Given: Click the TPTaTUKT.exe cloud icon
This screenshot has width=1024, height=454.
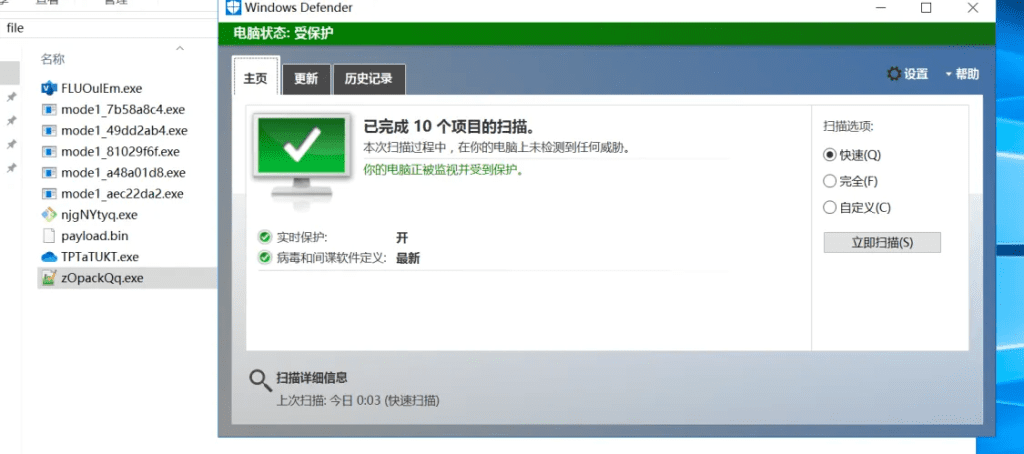Looking at the screenshot, I should tap(49, 257).
